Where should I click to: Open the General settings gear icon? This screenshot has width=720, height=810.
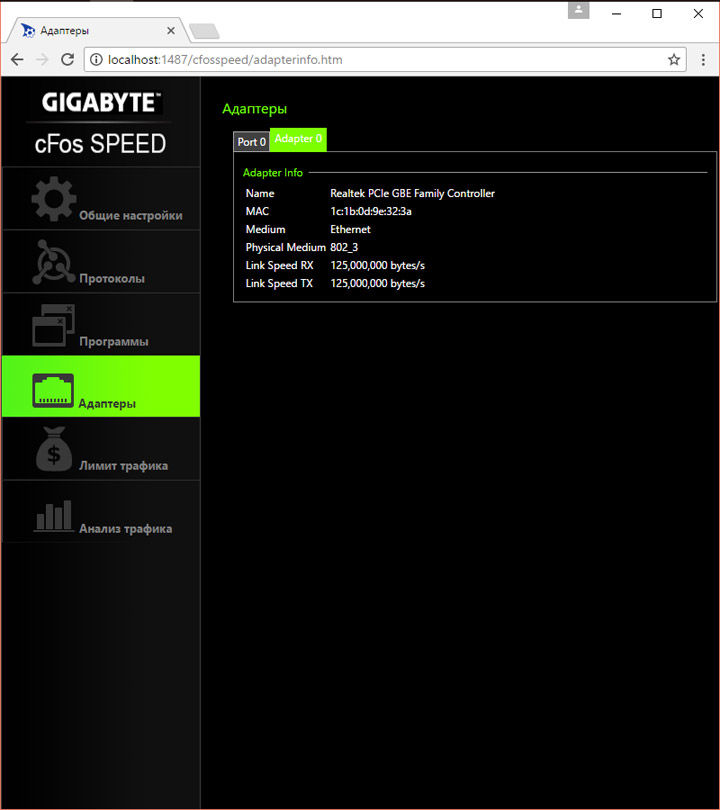54,199
